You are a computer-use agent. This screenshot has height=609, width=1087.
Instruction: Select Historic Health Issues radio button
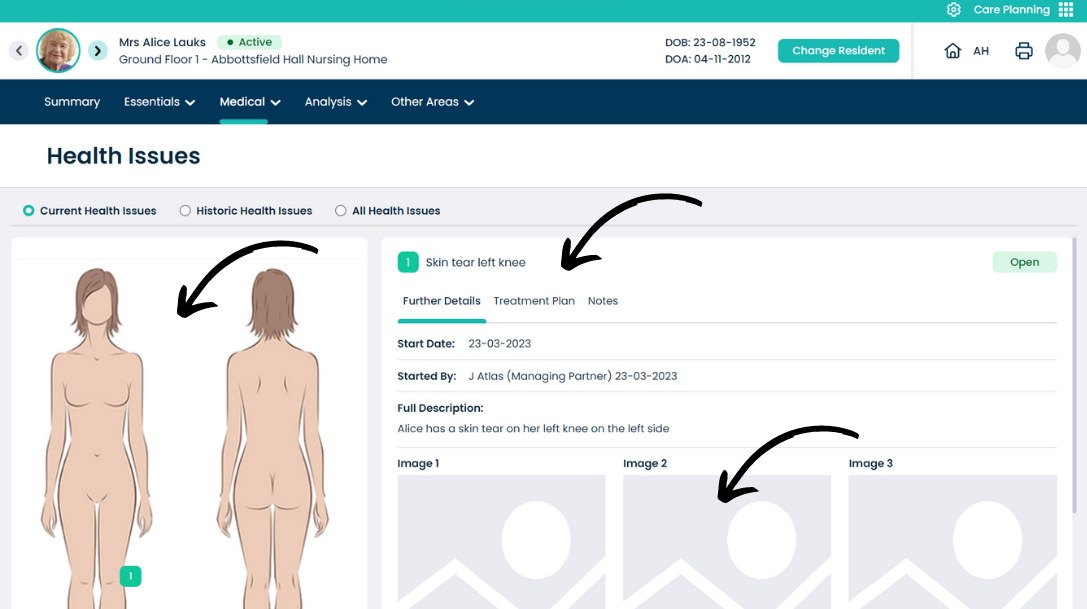[x=185, y=210]
